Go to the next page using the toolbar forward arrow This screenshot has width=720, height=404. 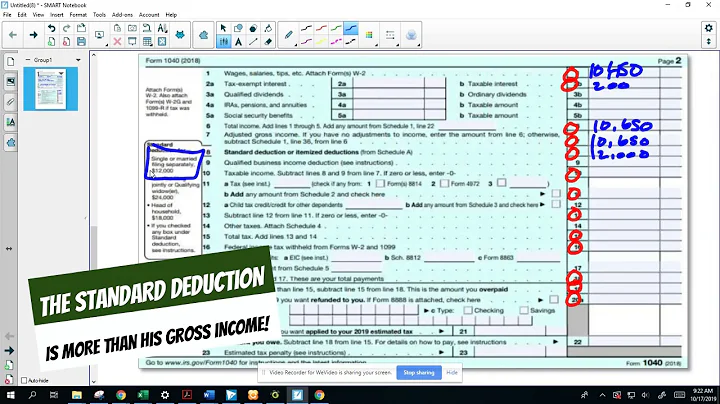(x=33, y=35)
